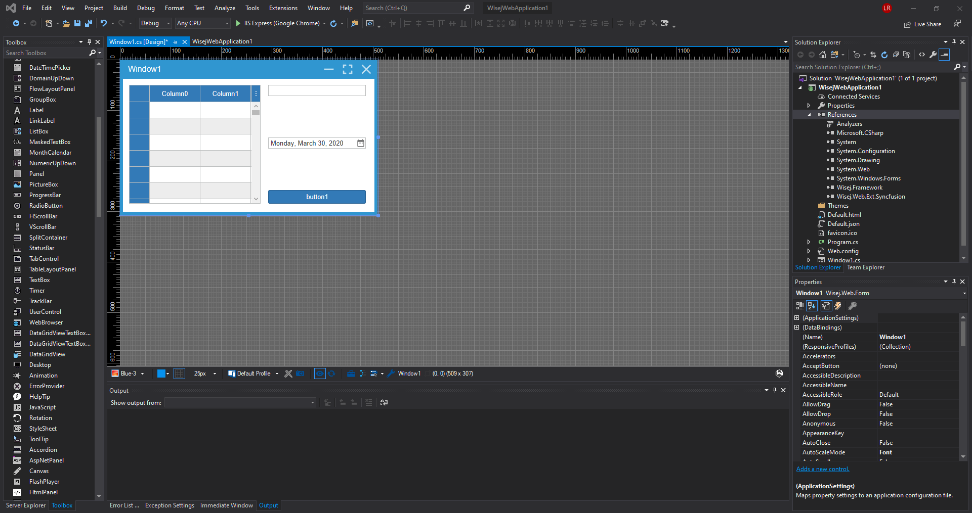Click the Save All toolbar icon

tap(88, 23)
